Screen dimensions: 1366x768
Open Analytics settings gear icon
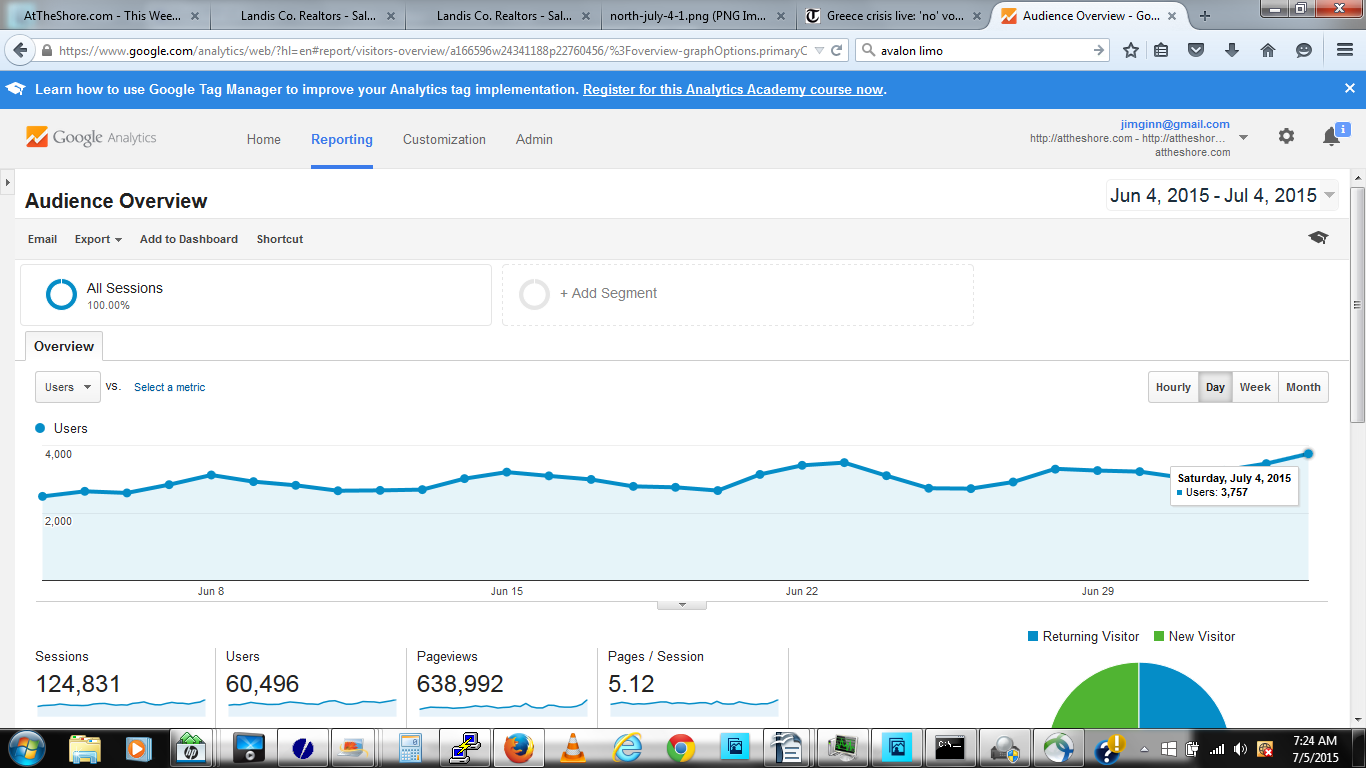click(1286, 136)
